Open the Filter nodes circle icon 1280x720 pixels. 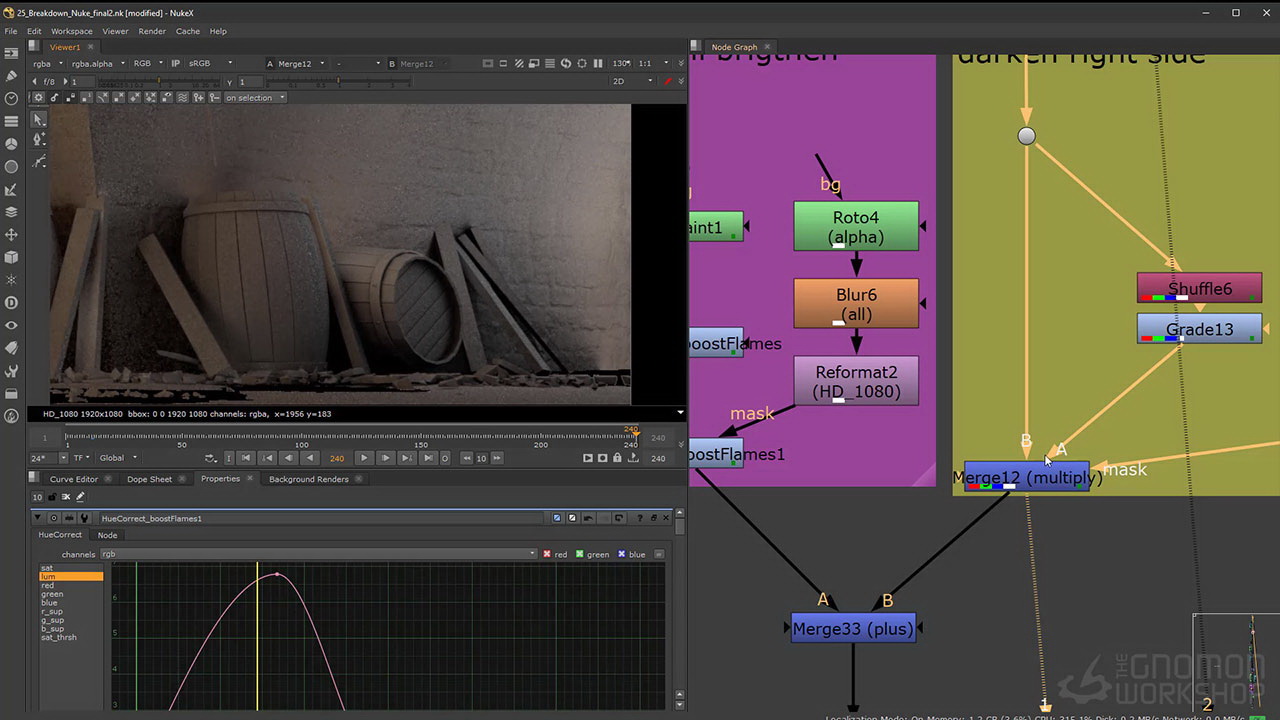coord(11,167)
